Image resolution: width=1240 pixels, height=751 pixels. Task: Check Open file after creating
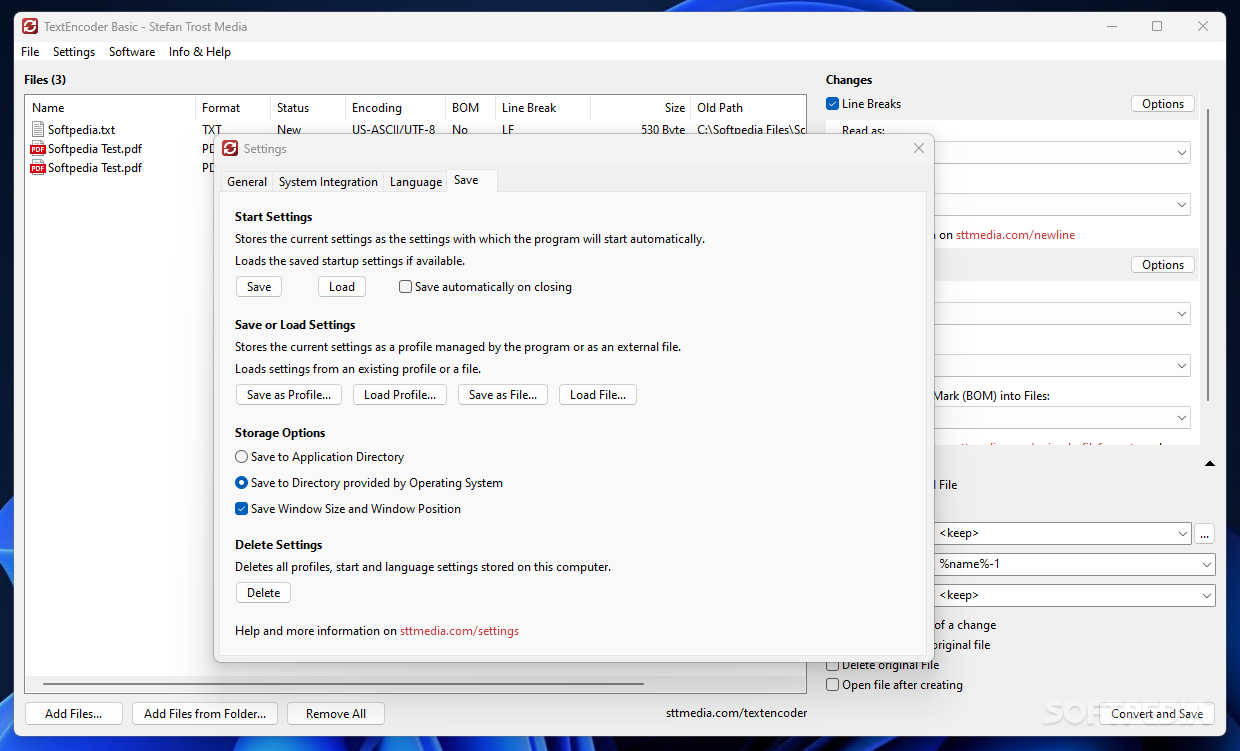833,685
